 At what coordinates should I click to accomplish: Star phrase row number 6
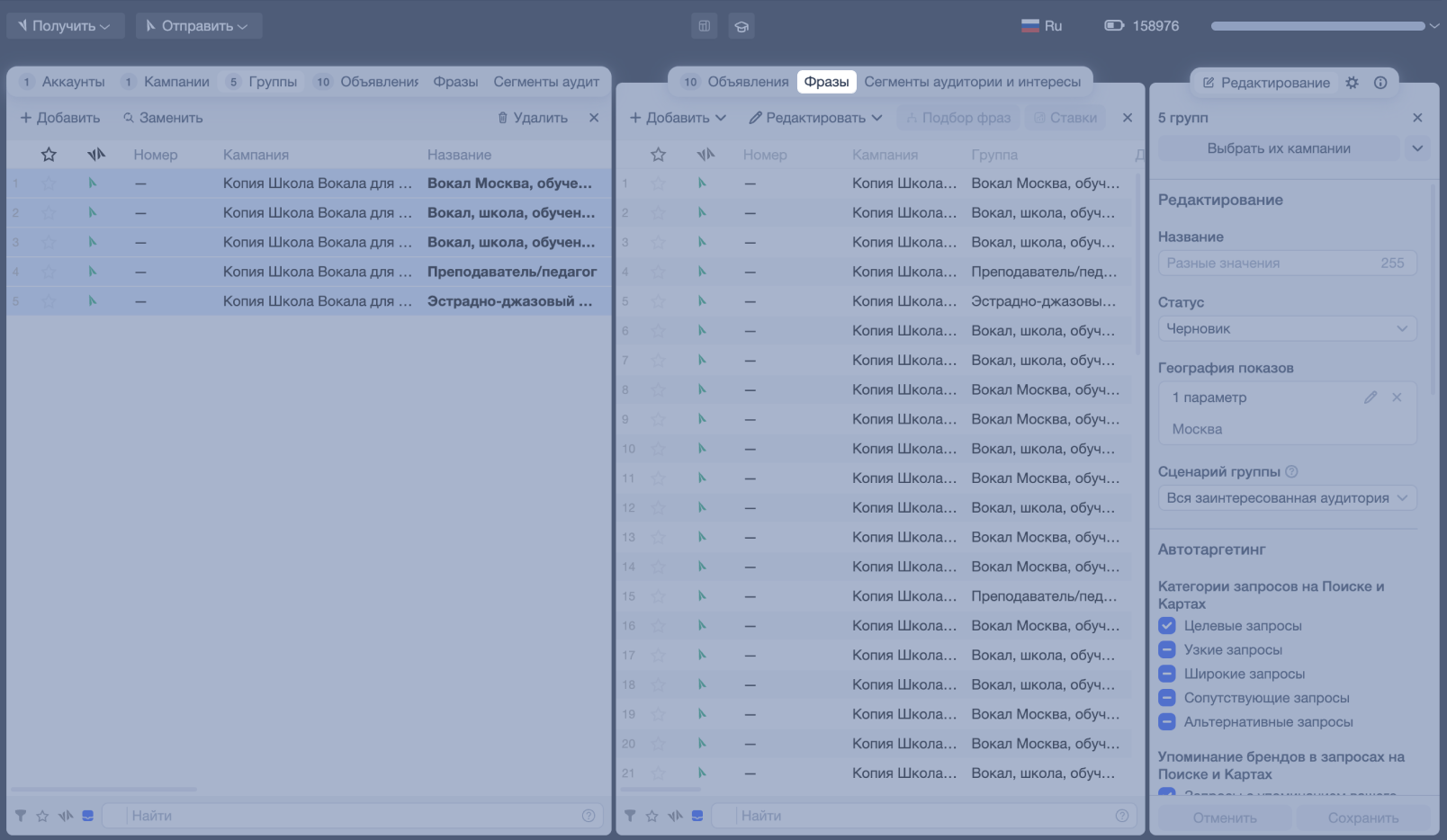coord(658,331)
